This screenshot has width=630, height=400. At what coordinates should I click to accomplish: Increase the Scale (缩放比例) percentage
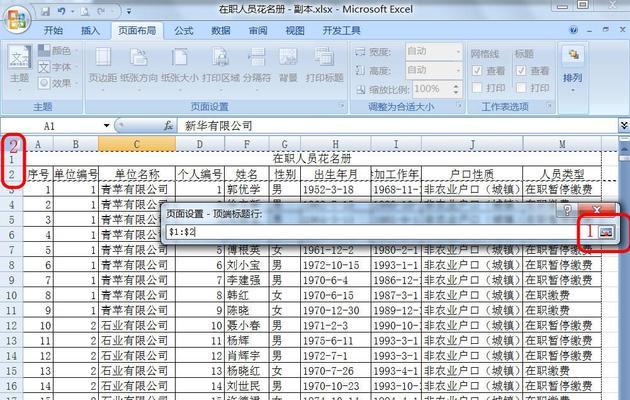[456, 86]
